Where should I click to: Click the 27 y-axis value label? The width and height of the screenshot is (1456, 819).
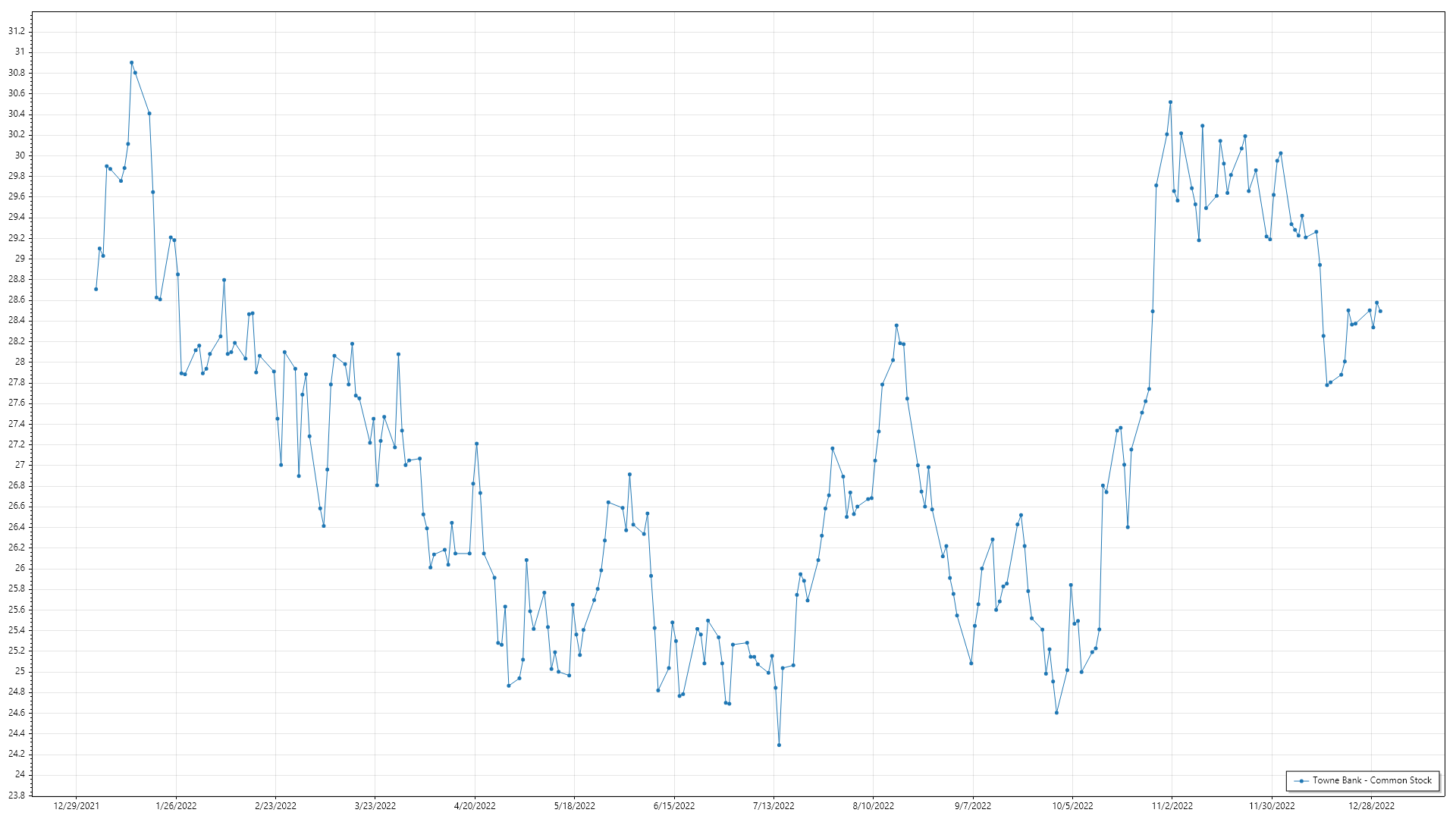(x=20, y=465)
